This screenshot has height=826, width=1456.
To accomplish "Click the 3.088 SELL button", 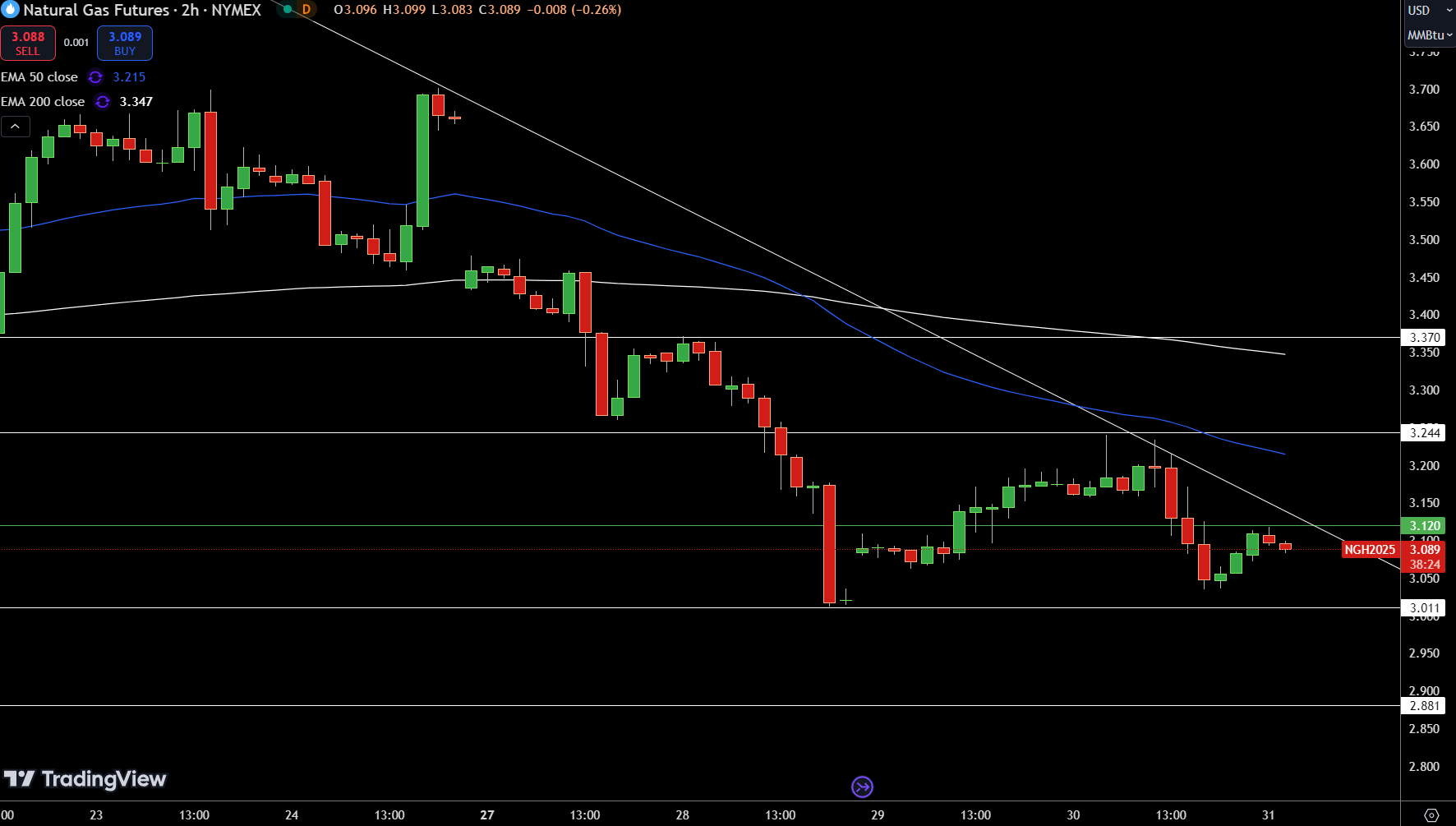I will [x=28, y=44].
